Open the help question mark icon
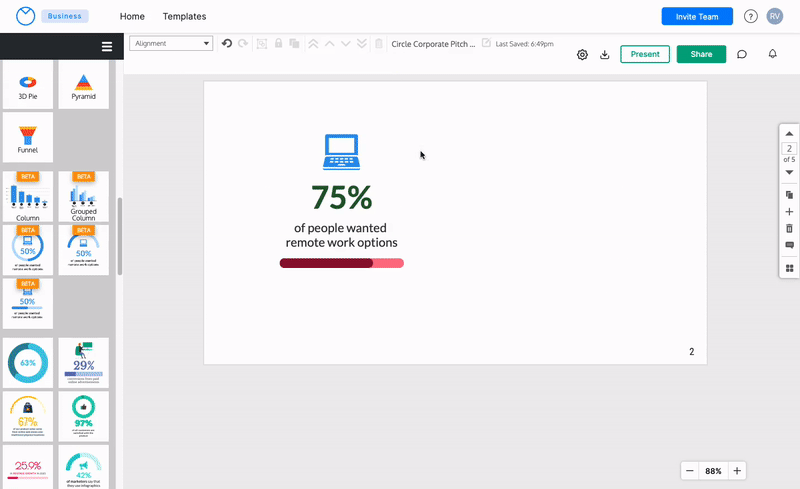Image resolution: width=800 pixels, height=489 pixels. [751, 17]
